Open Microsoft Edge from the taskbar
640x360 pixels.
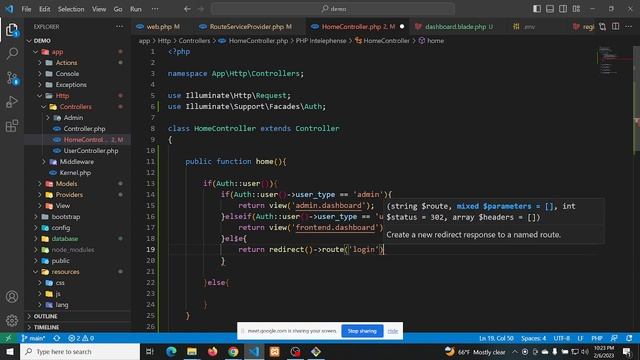click(171, 351)
